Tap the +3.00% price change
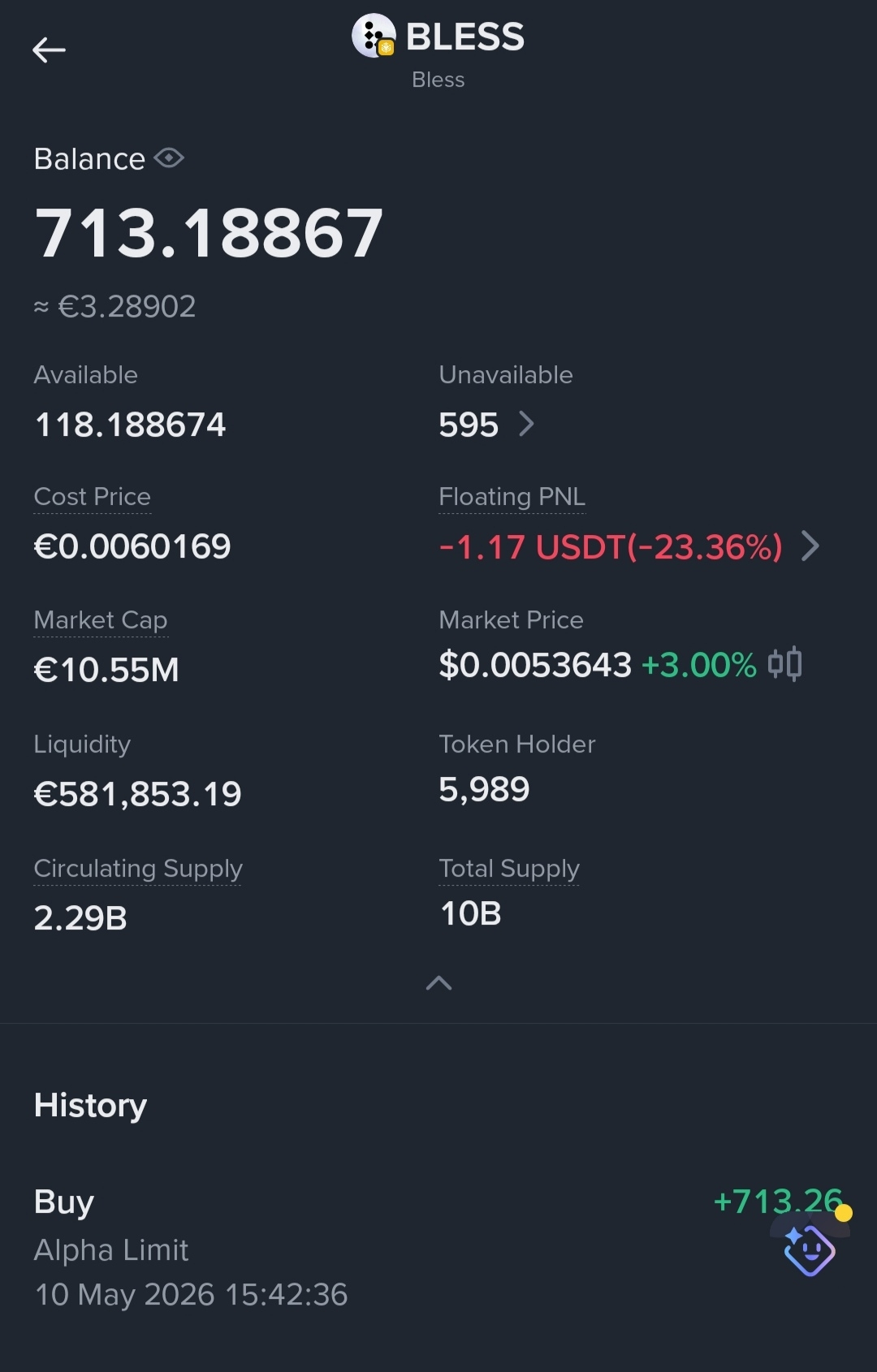This screenshot has width=877, height=1372. pyautogui.click(x=699, y=665)
